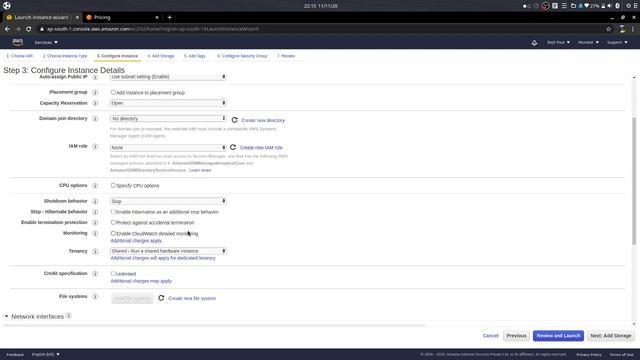640x360 pixels.
Task: Click Create new directory link
Action: coord(263,120)
